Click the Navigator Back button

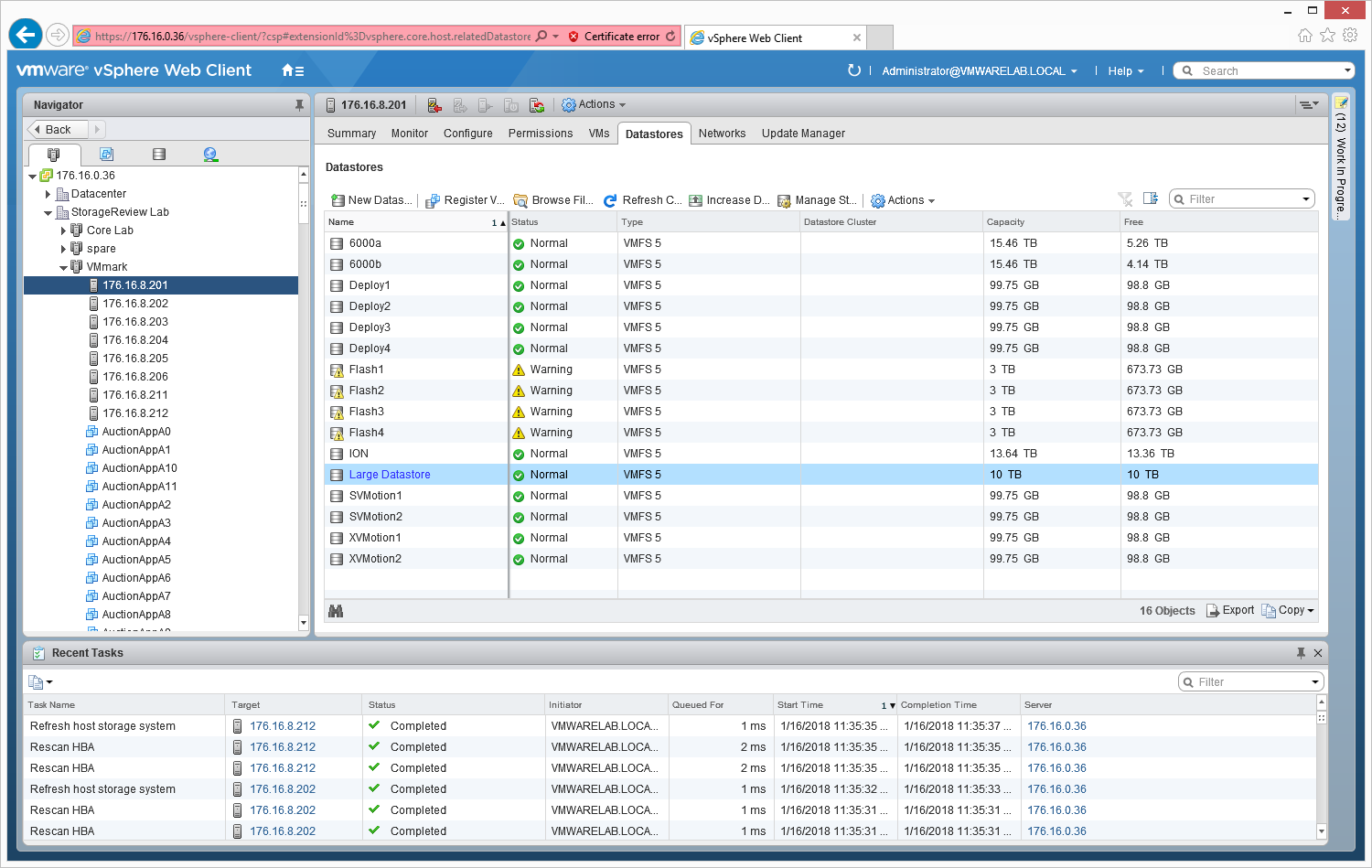pos(59,130)
